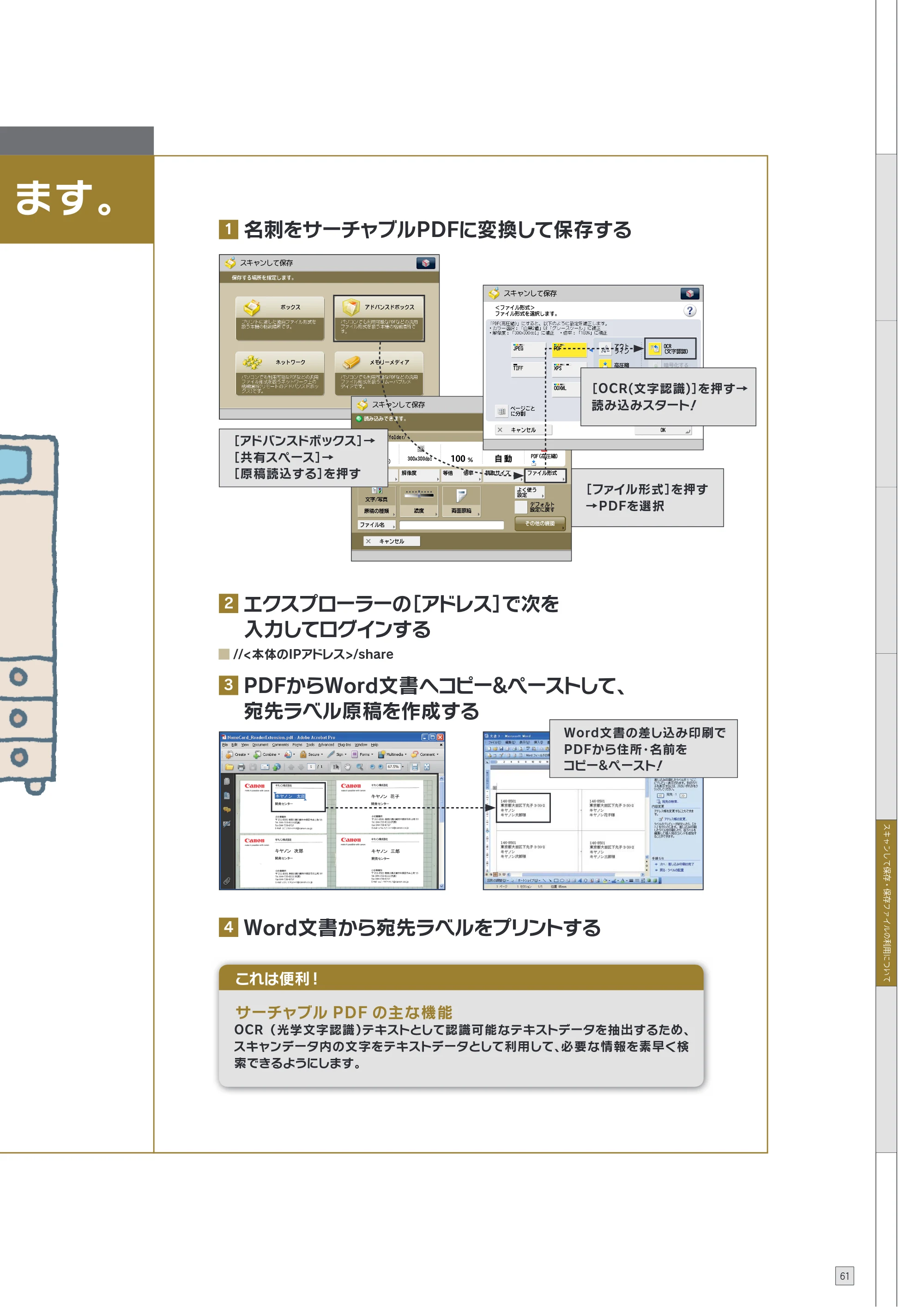924x1307 pixels.
Task: Open Comments menu in Acrobat
Action: [280, 745]
